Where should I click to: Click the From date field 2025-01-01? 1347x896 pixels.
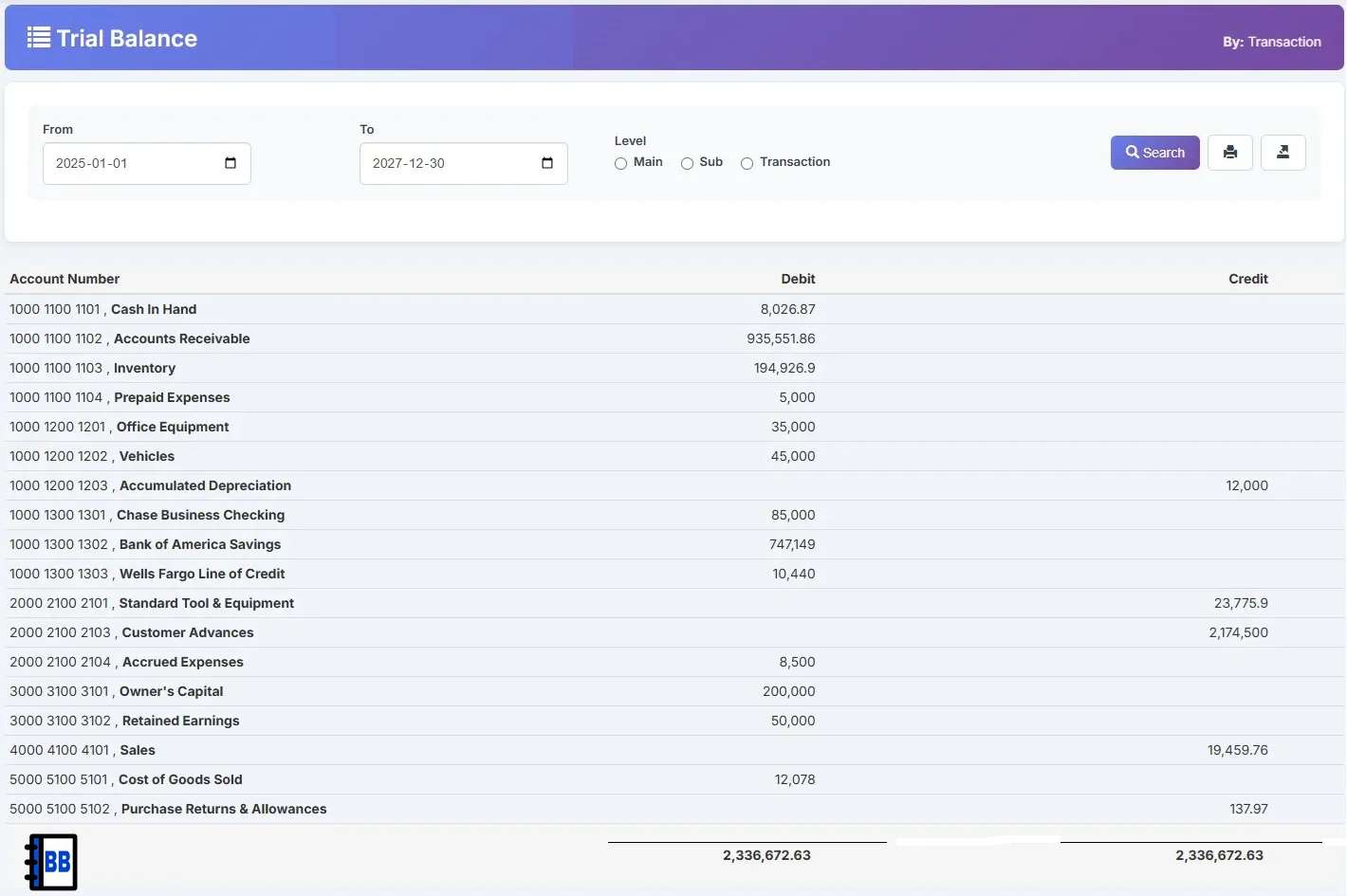[147, 163]
